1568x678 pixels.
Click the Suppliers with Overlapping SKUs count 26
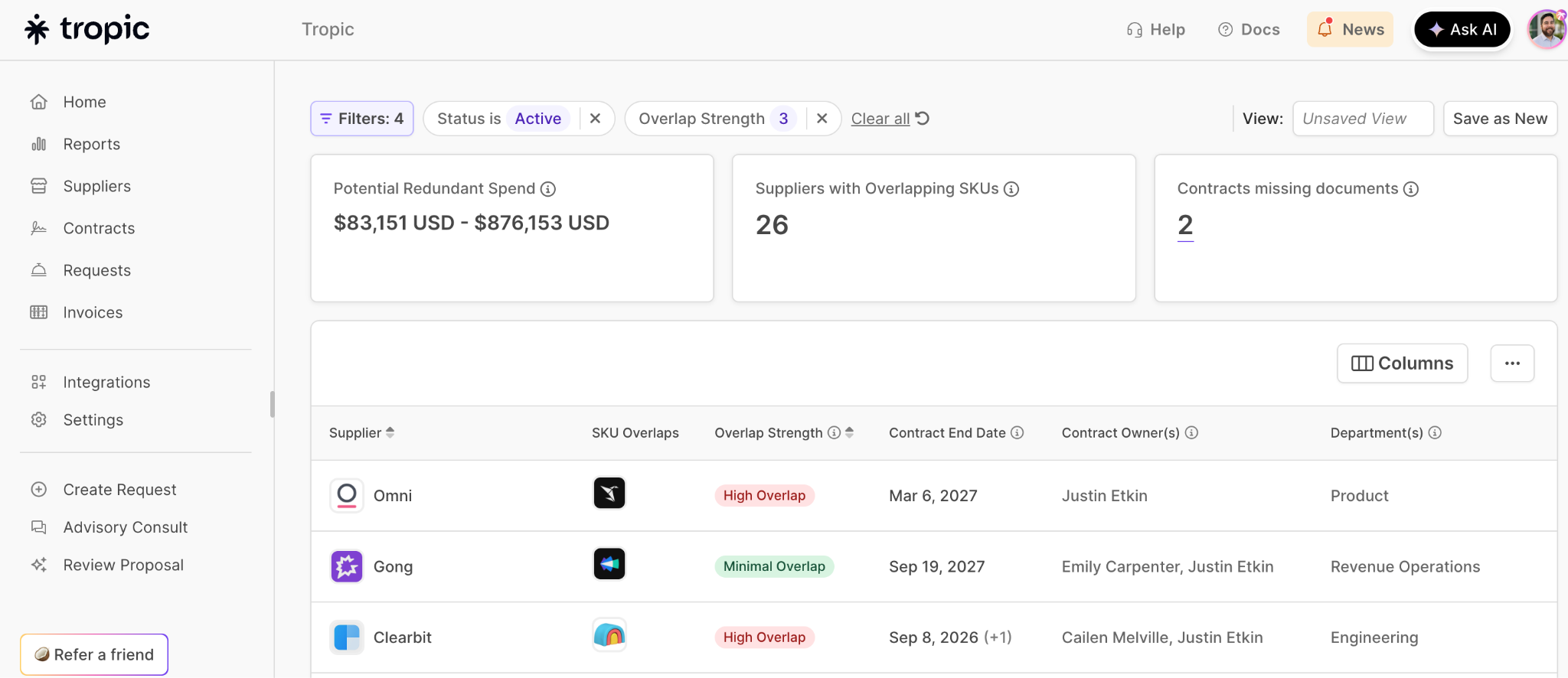click(x=772, y=225)
